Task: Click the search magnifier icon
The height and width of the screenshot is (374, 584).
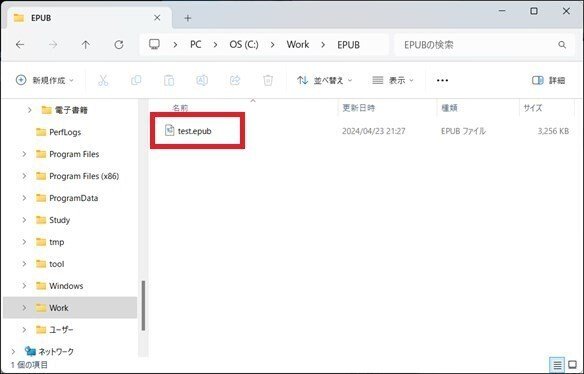Action: tap(562, 45)
